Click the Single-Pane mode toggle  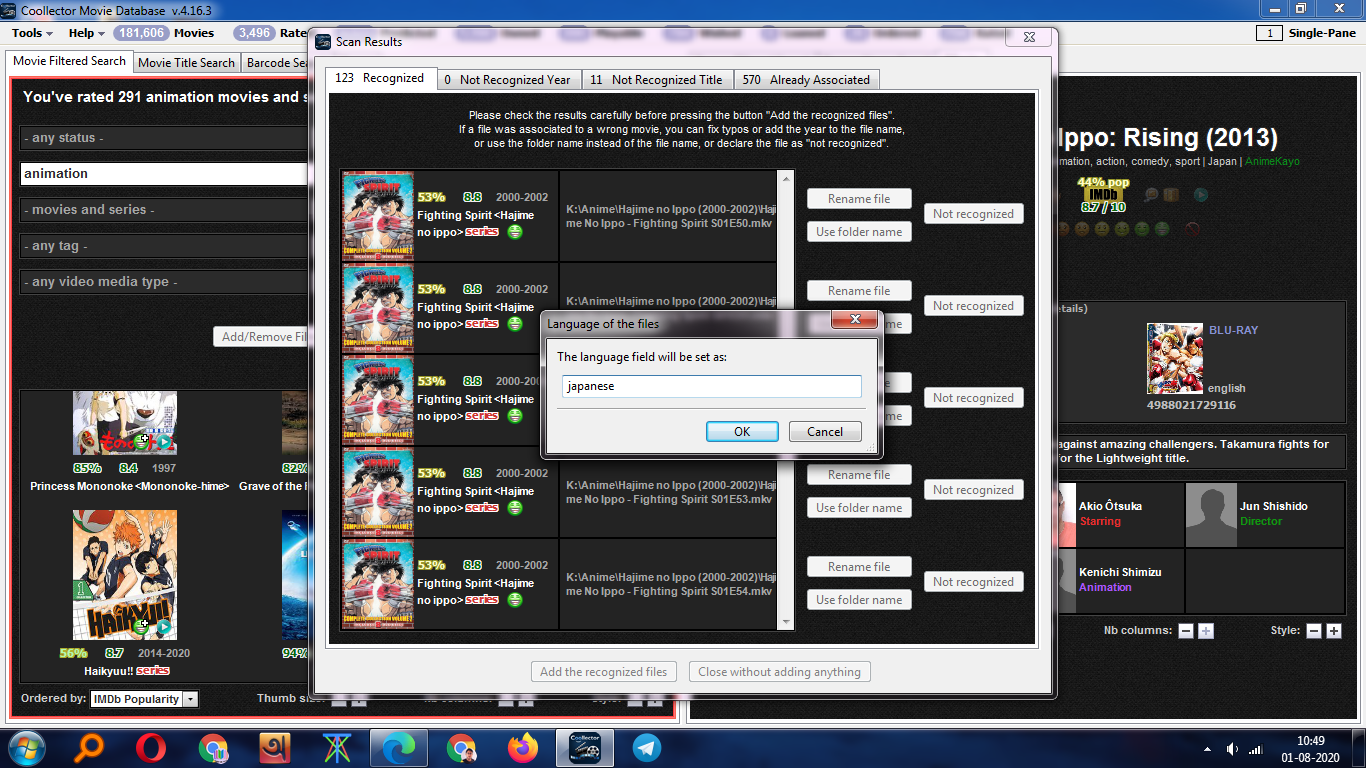click(x=1306, y=33)
